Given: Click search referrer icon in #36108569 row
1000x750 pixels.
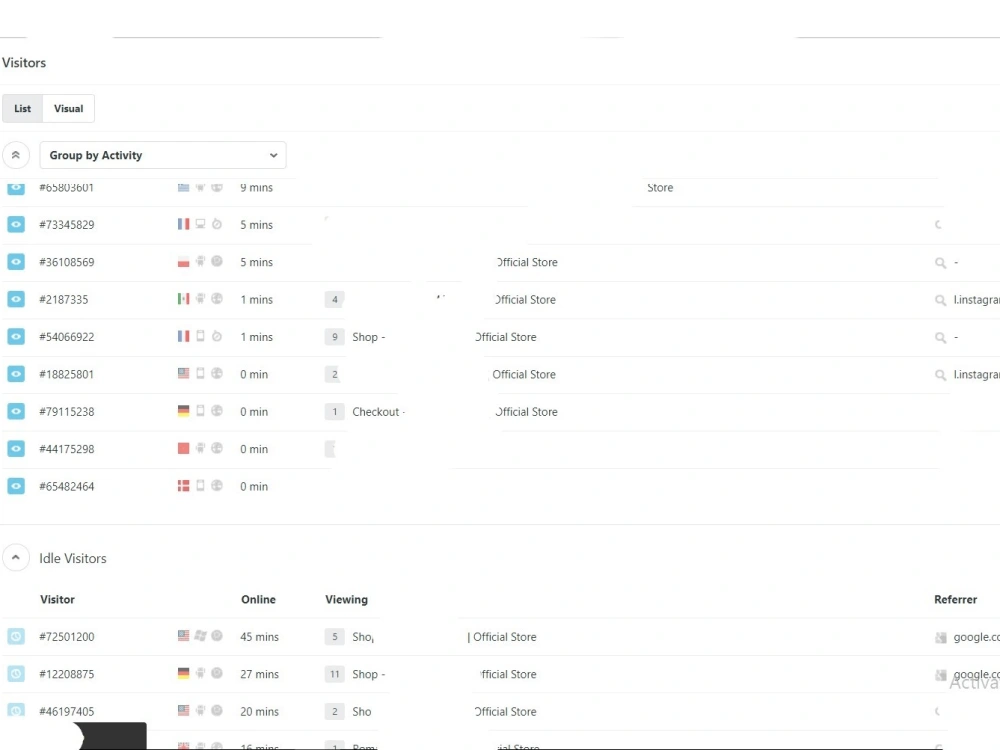Looking at the screenshot, I should (941, 263).
